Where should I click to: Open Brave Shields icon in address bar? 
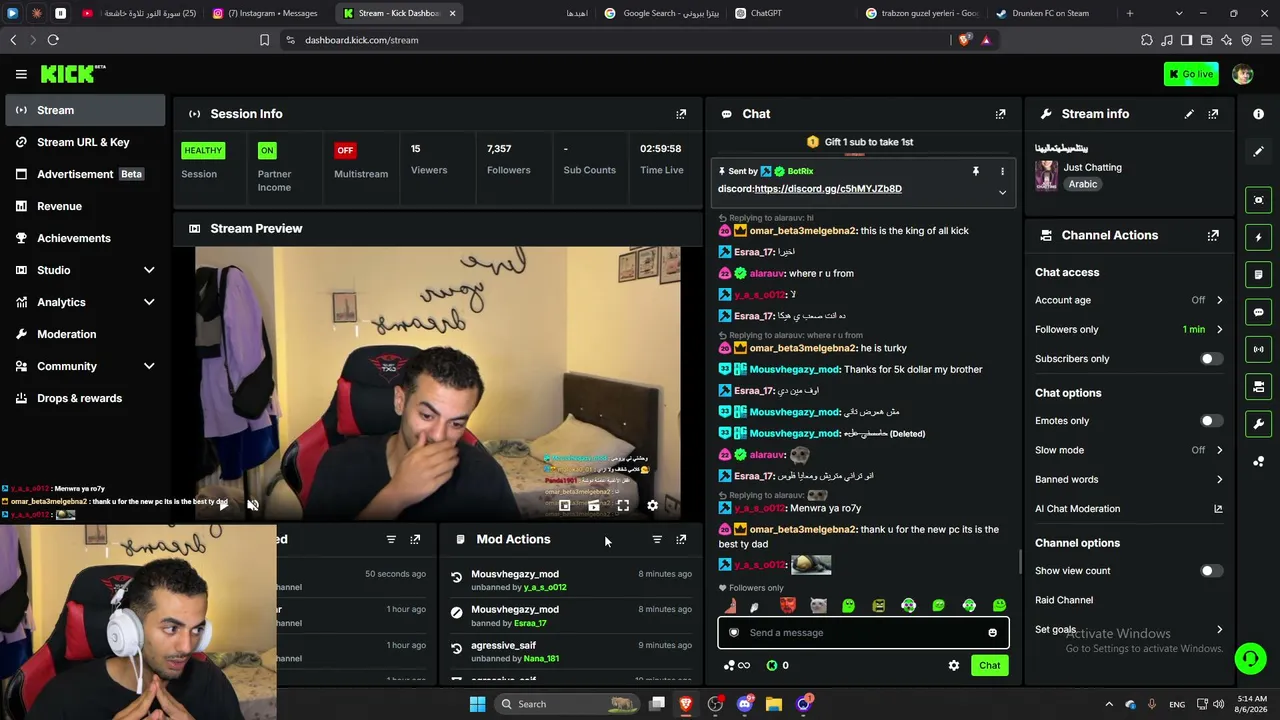pos(964,40)
